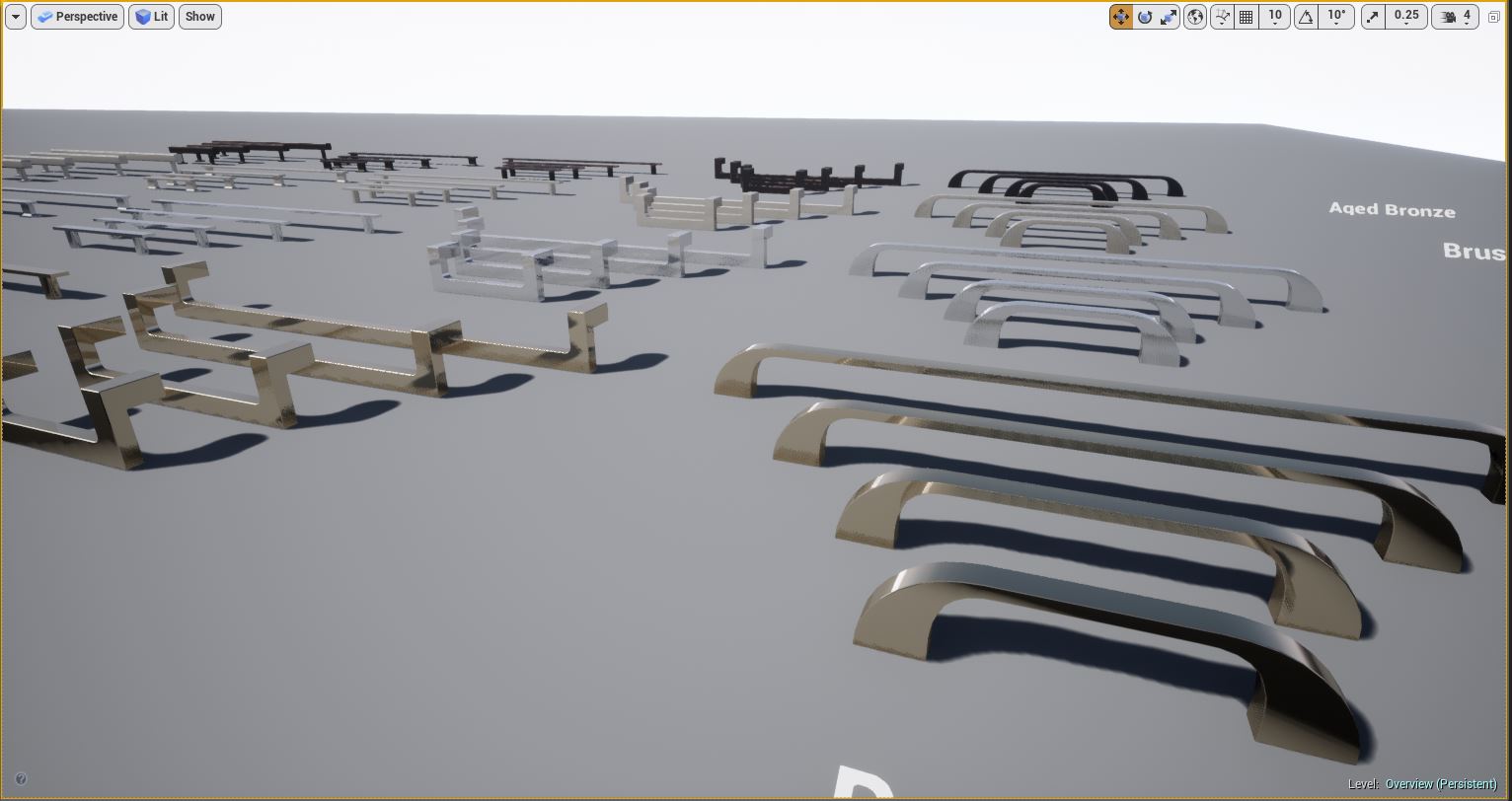Toggle scale snapping with the arrow icon
Screen dimensions: 1512x801
(x=1373, y=17)
